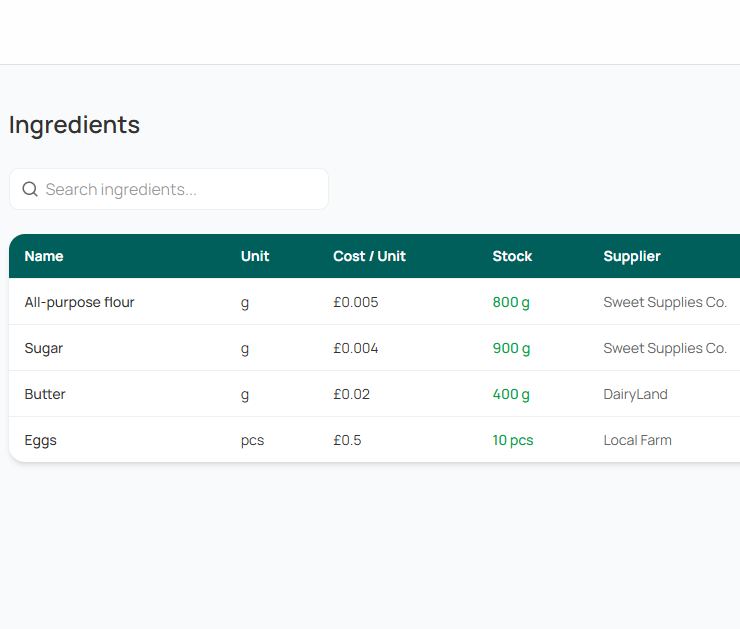Click the 400 g stock value

(x=511, y=394)
